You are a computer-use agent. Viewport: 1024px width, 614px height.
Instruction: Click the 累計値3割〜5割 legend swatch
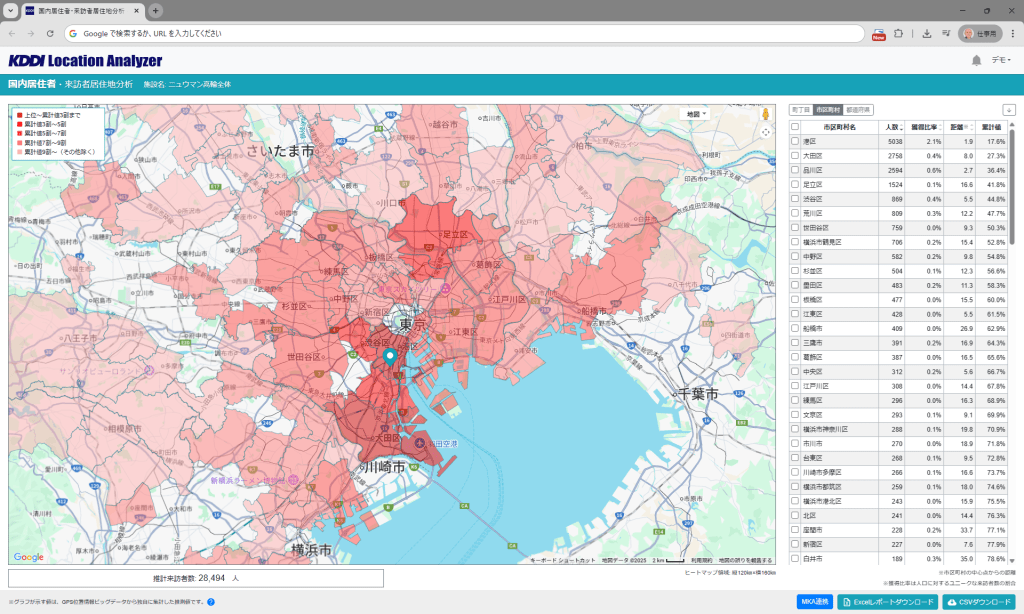pos(20,124)
